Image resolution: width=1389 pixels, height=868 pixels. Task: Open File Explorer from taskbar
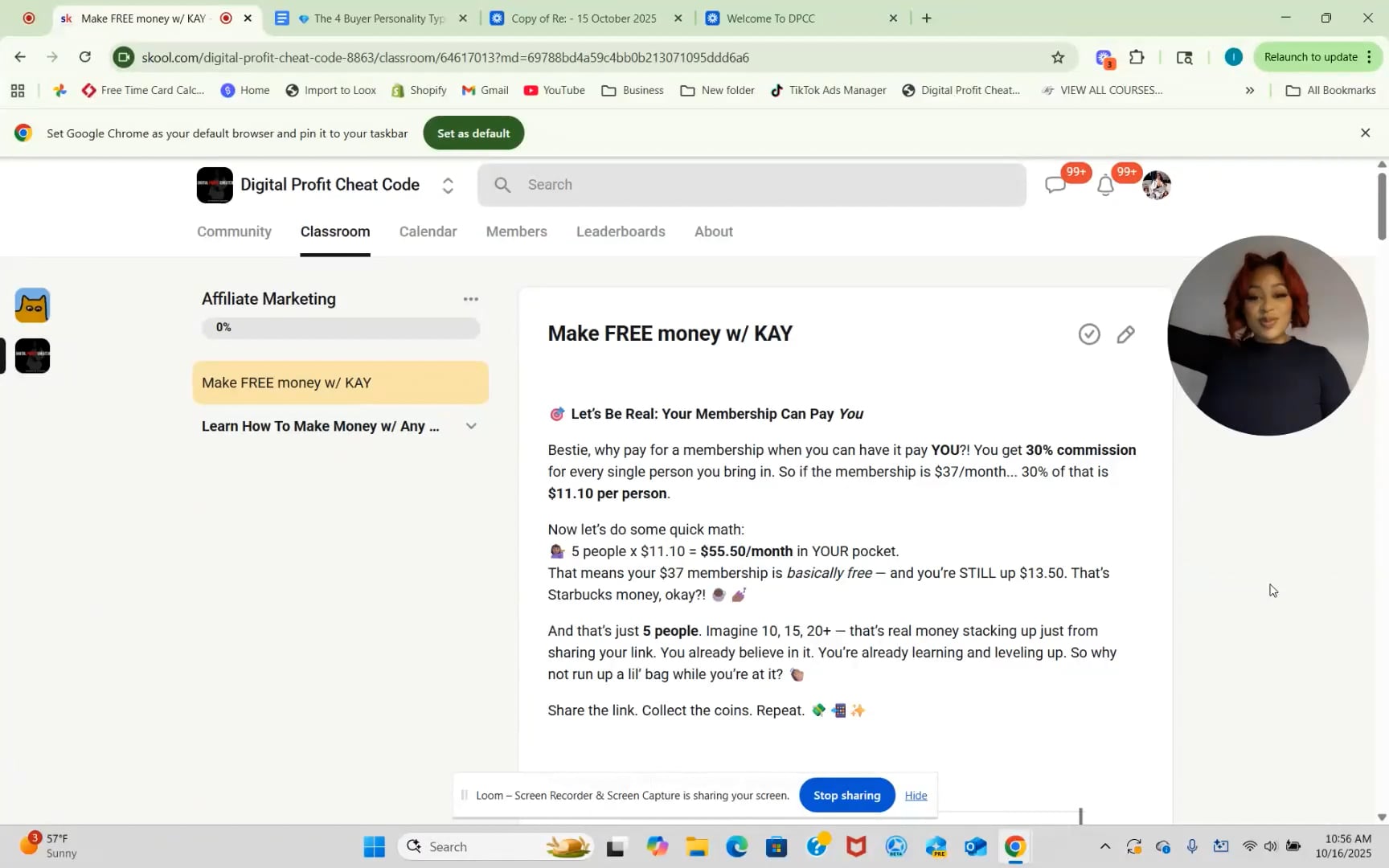pyautogui.click(x=696, y=846)
